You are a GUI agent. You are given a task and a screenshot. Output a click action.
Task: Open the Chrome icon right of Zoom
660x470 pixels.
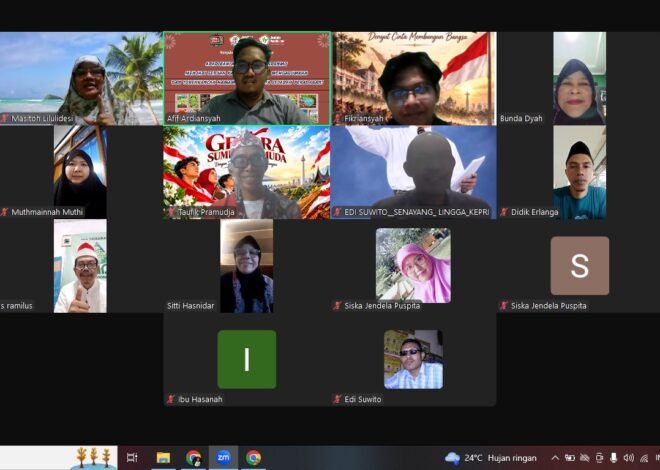coord(253,458)
